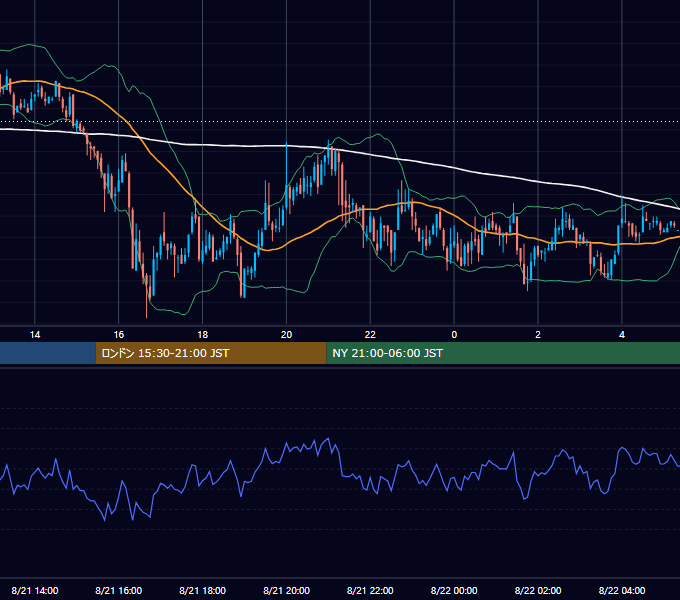This screenshot has height=600, width=680.
Task: Click the 4 hour axis label
Action: (622, 335)
